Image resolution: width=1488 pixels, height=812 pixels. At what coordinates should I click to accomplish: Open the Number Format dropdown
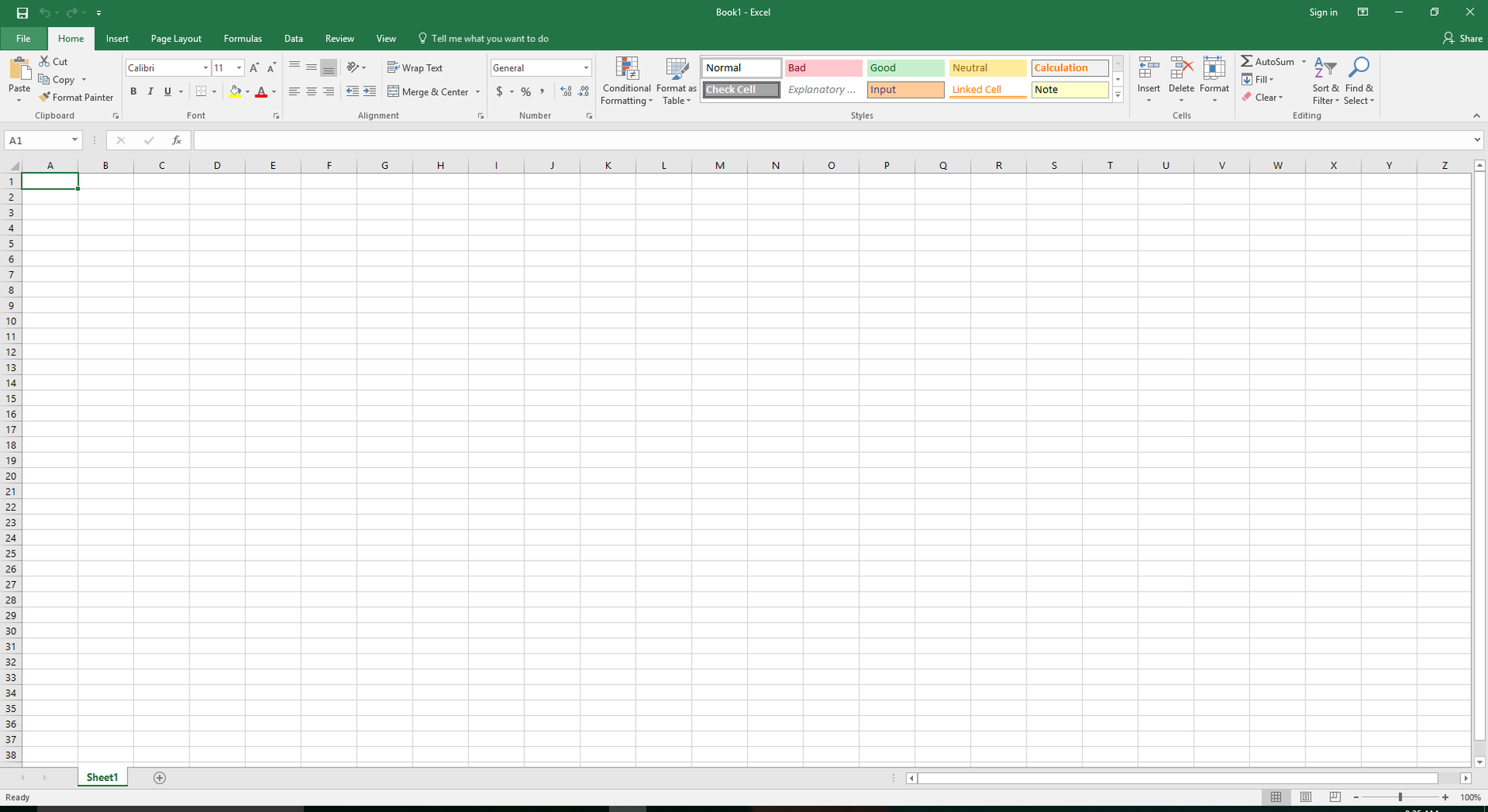click(x=584, y=67)
